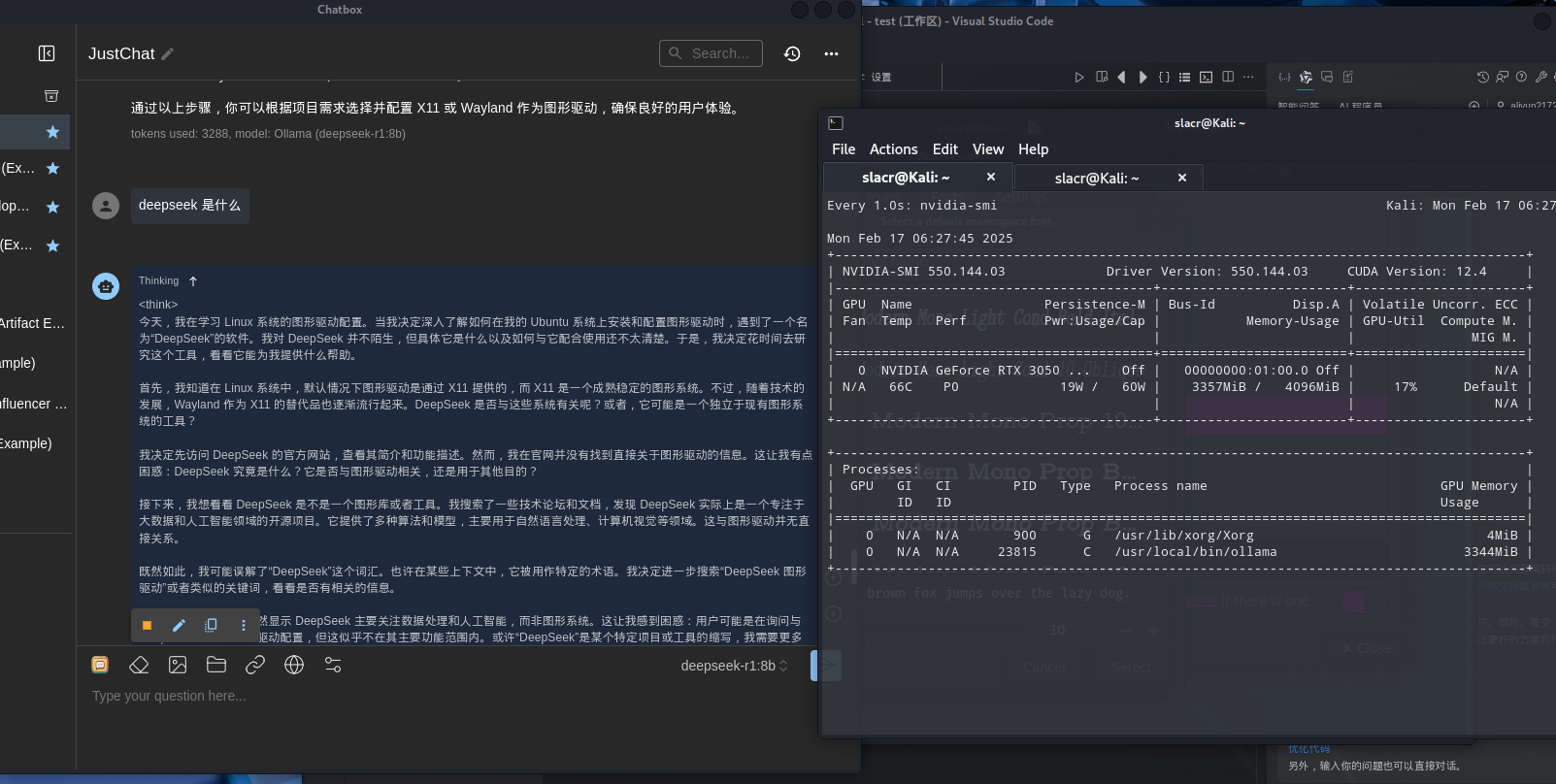Image resolution: width=1556 pixels, height=784 pixels.
Task: Select the active assistant icon tab in VS Code panel
Action: click(1306, 77)
